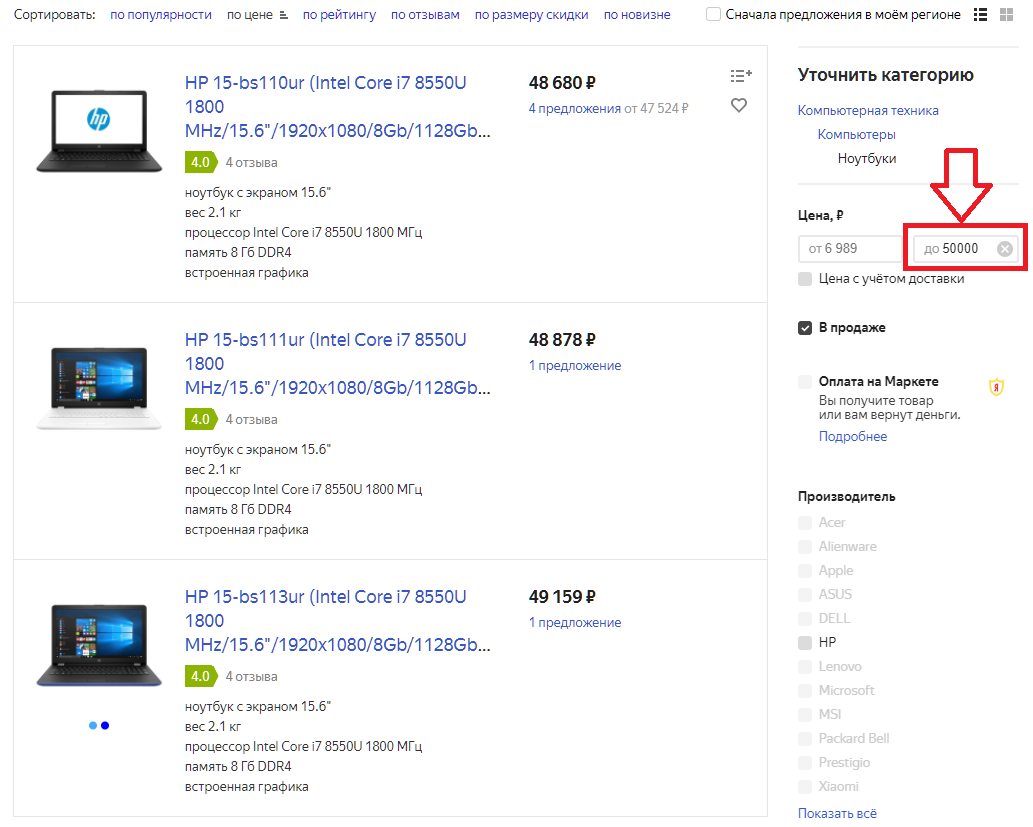
Task: Open 4 отзыва reviews for HP 15-bs111ur
Action: (252, 419)
